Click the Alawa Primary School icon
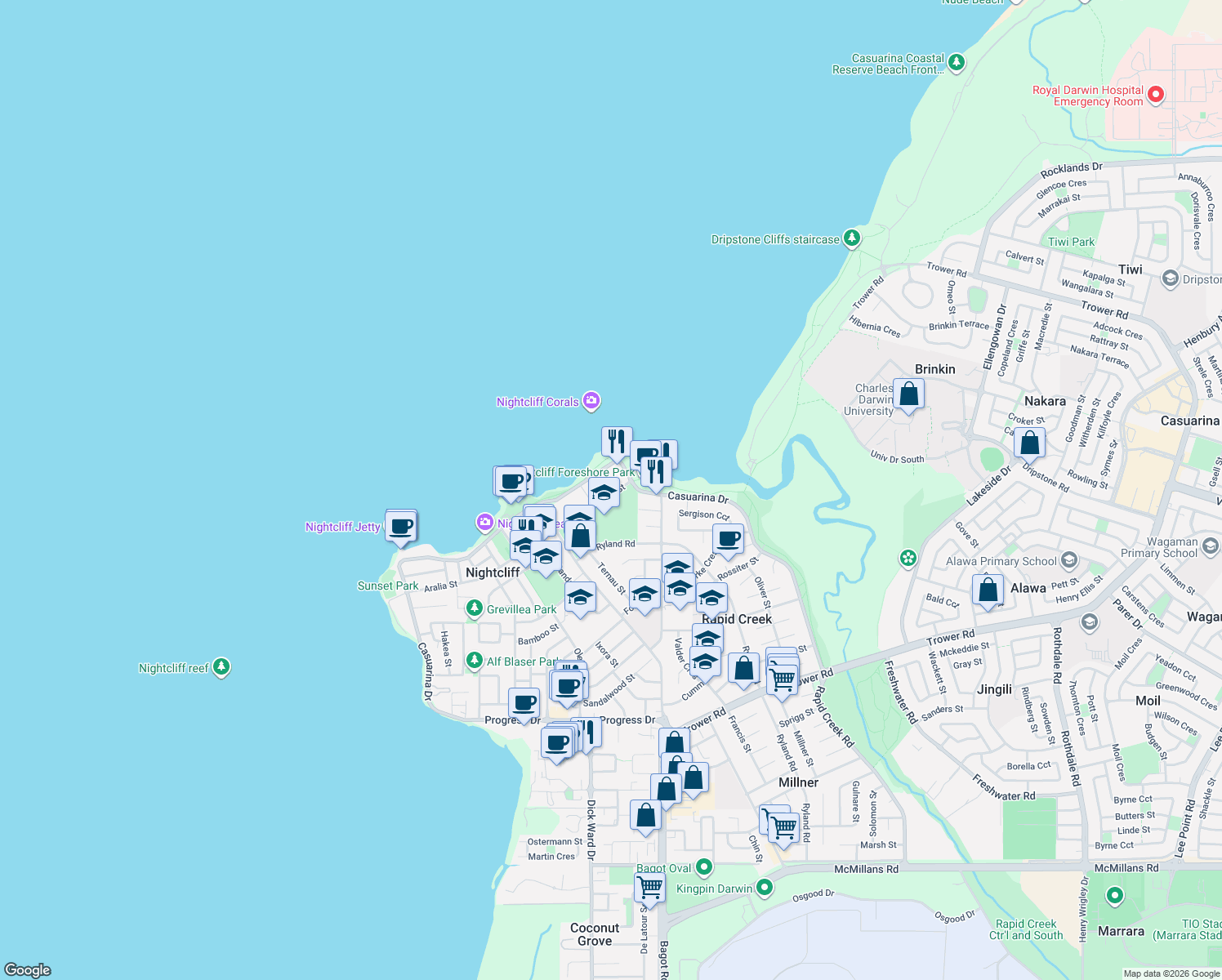Image resolution: width=1222 pixels, height=980 pixels. pos(1069,561)
